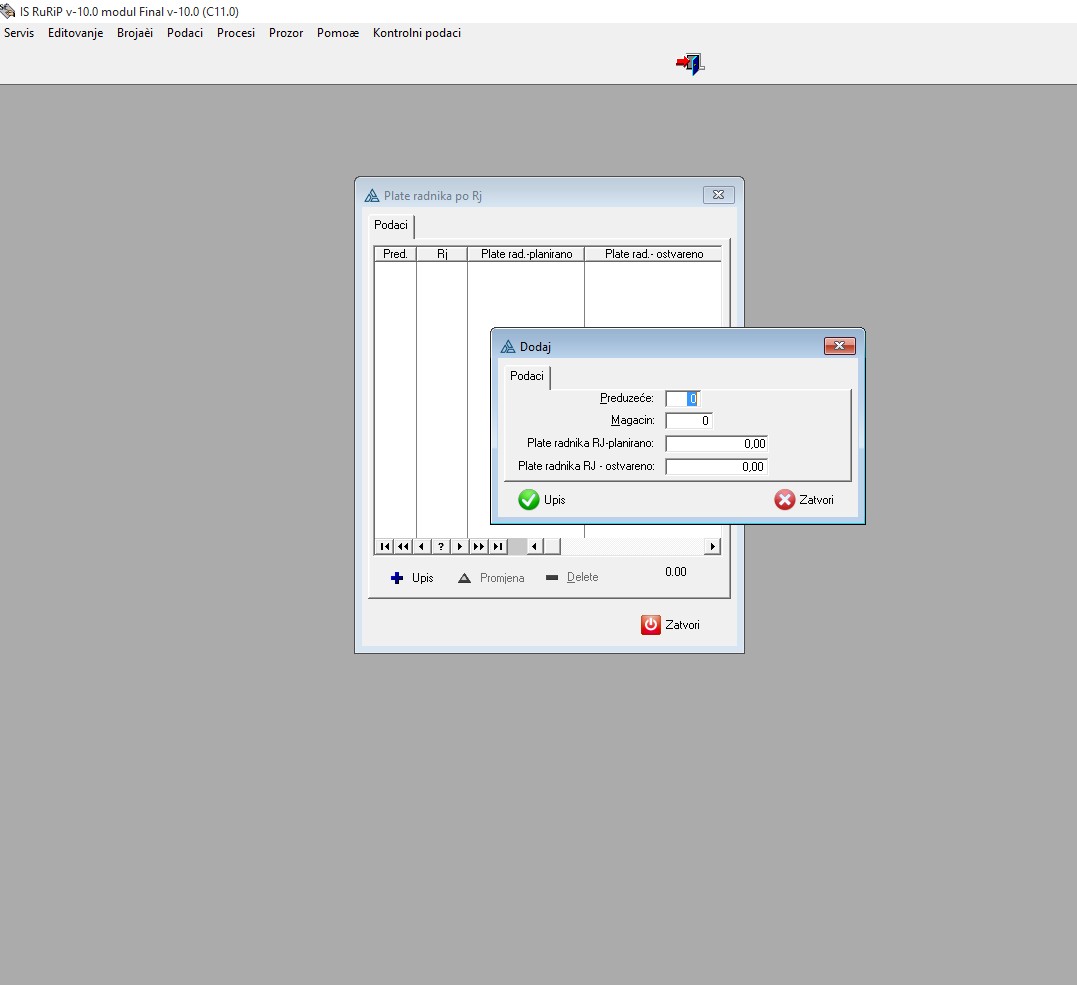Select the Podaci tab in Dodaj dialog
Image resolution: width=1077 pixels, height=985 pixels.
(x=527, y=376)
